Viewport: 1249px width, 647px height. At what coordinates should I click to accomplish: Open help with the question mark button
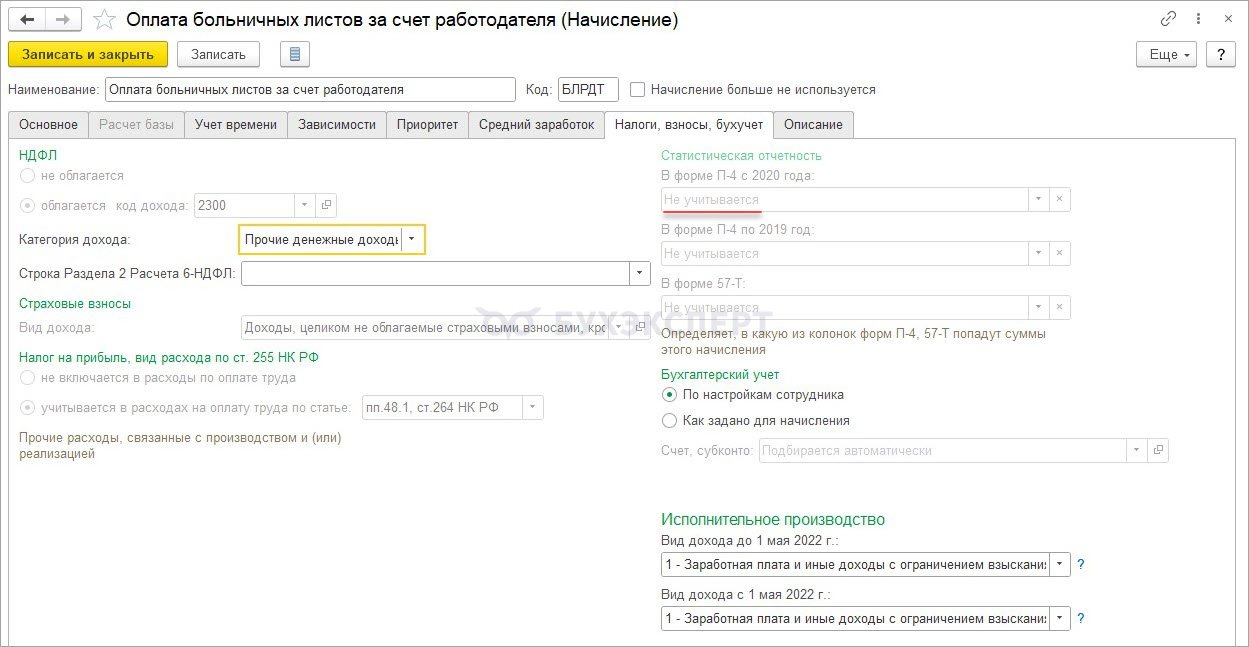[1220, 54]
